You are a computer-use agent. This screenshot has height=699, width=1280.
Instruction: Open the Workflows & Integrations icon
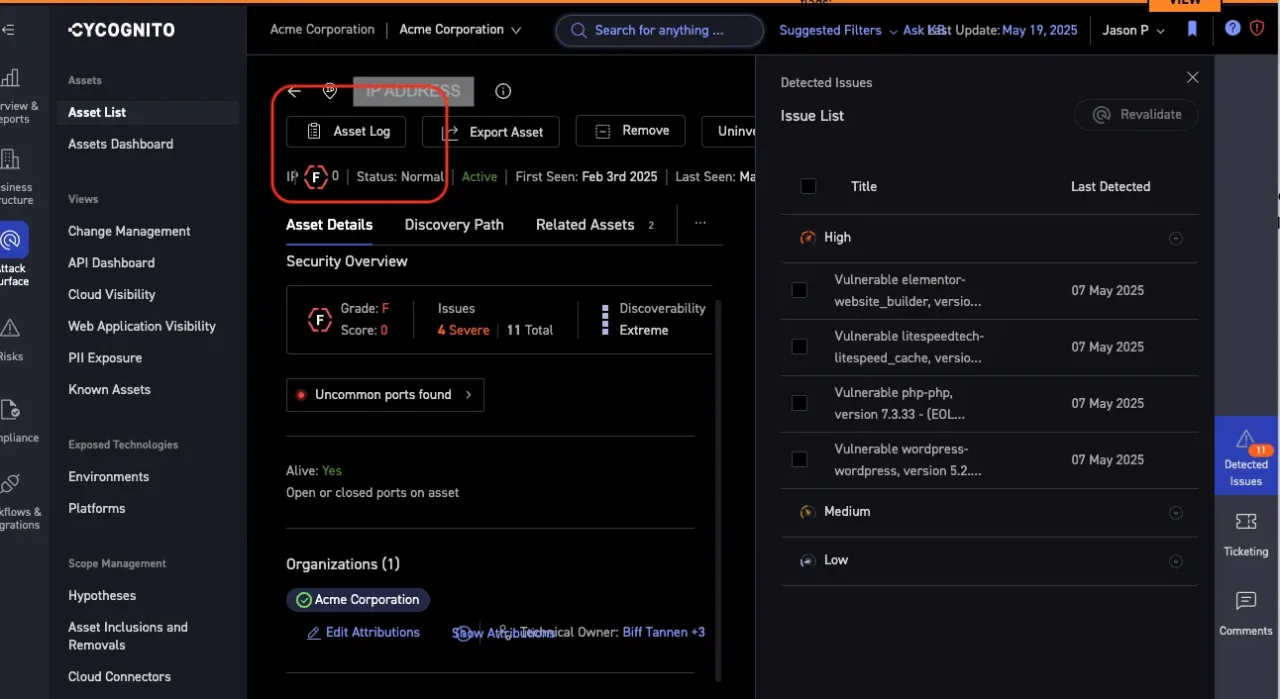pos(11,484)
